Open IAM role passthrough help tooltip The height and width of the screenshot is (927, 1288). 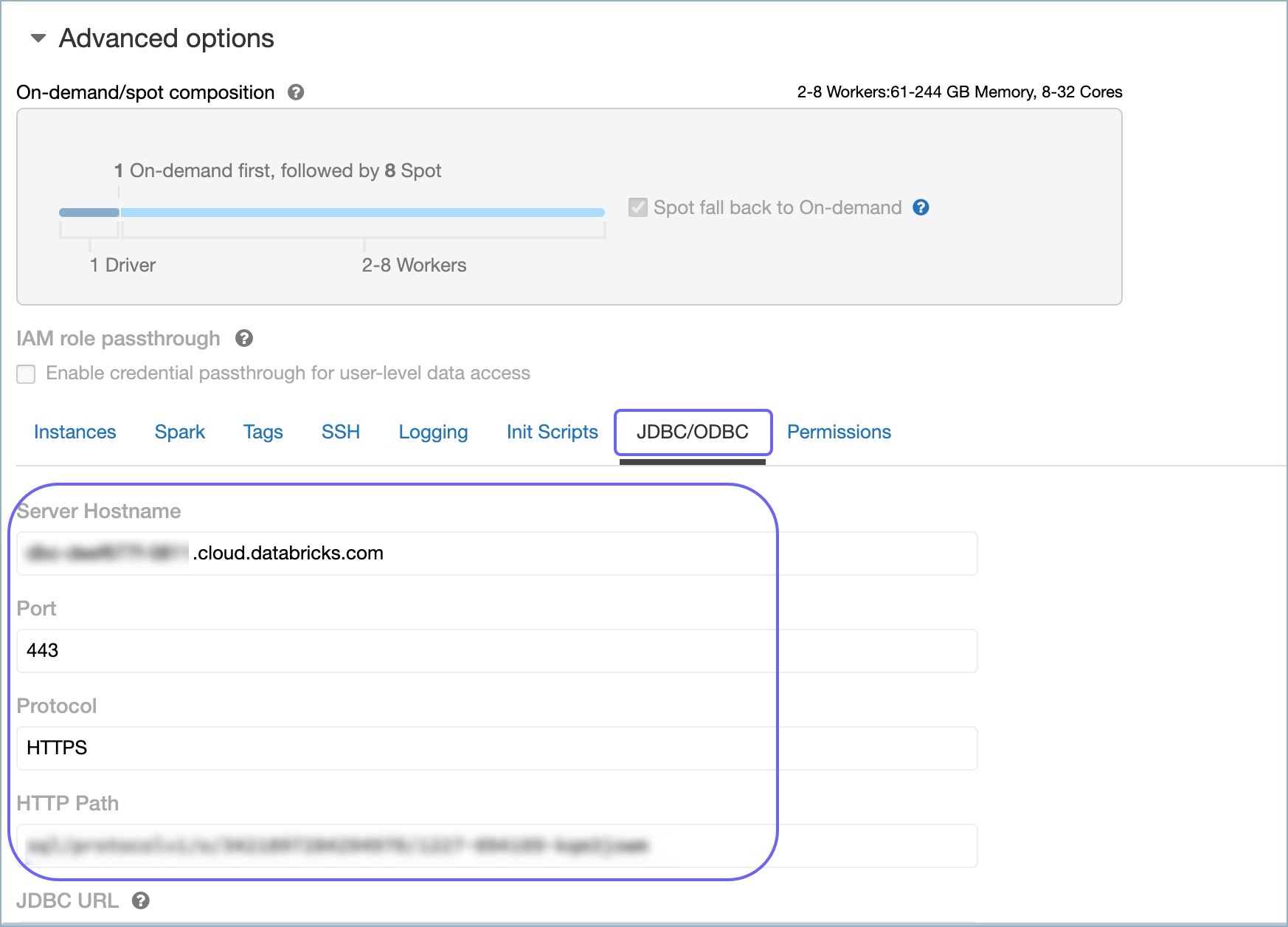(x=243, y=338)
